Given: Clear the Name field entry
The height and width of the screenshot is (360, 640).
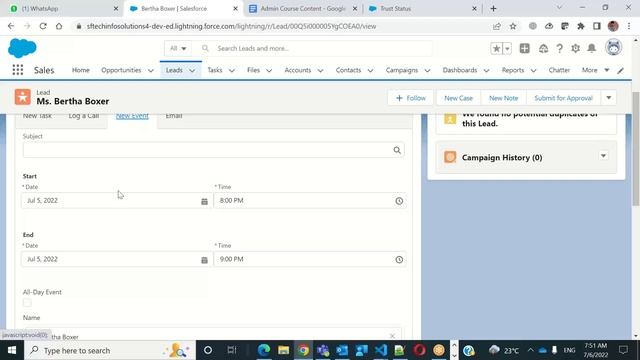Looking at the screenshot, I should click(392, 336).
